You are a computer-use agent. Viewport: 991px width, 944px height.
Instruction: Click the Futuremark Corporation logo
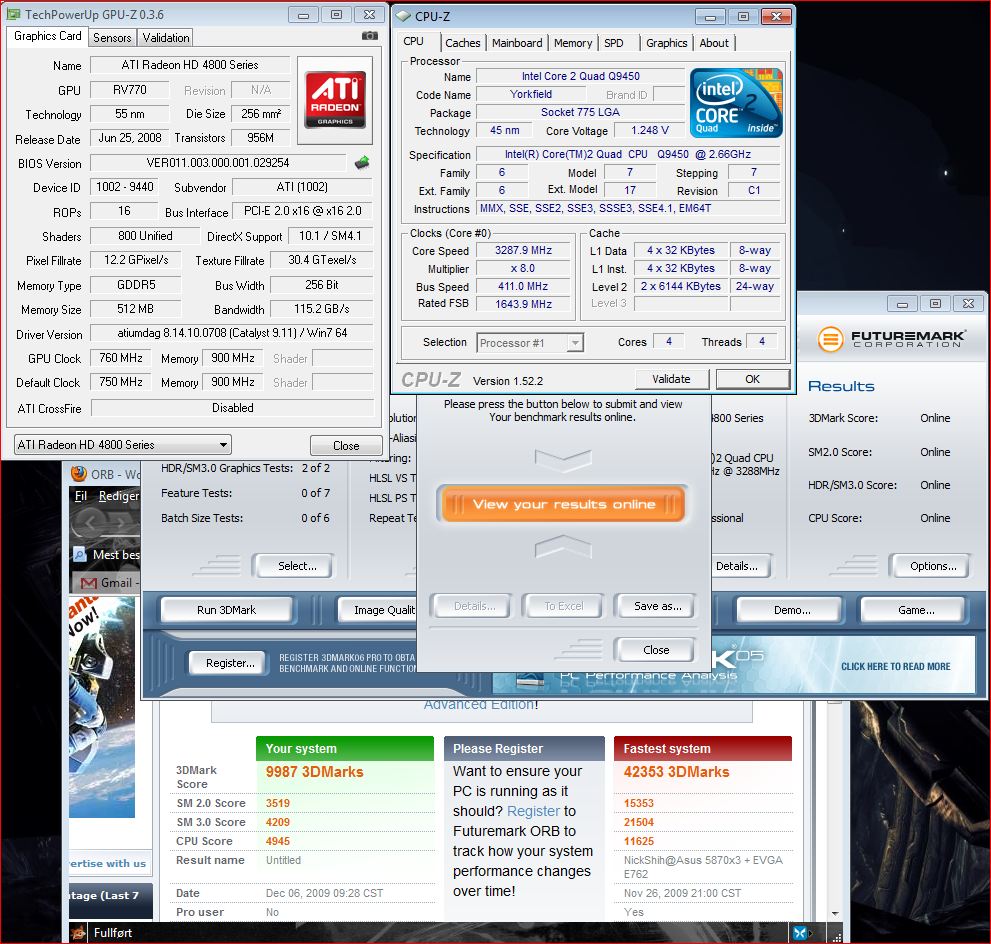(892, 339)
